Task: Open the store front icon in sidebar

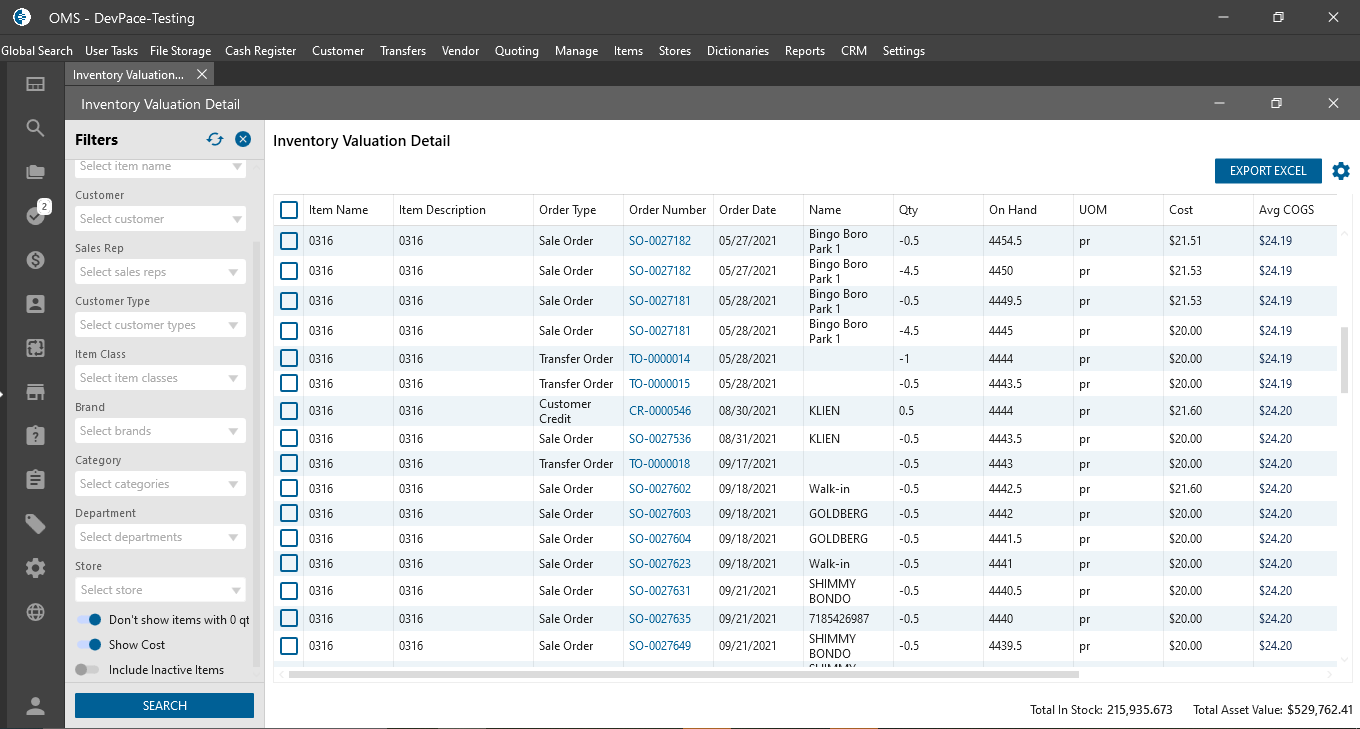Action: click(35, 392)
